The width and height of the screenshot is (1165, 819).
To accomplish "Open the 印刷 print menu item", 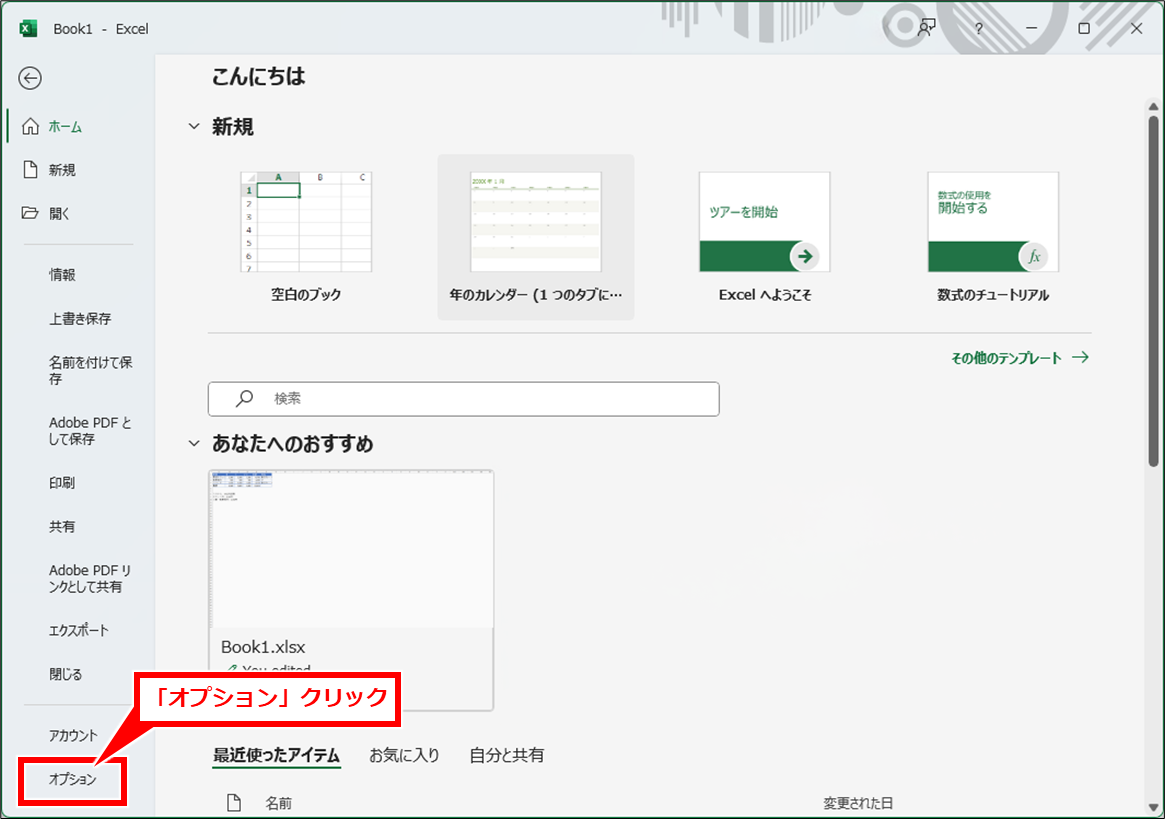I will [62, 483].
